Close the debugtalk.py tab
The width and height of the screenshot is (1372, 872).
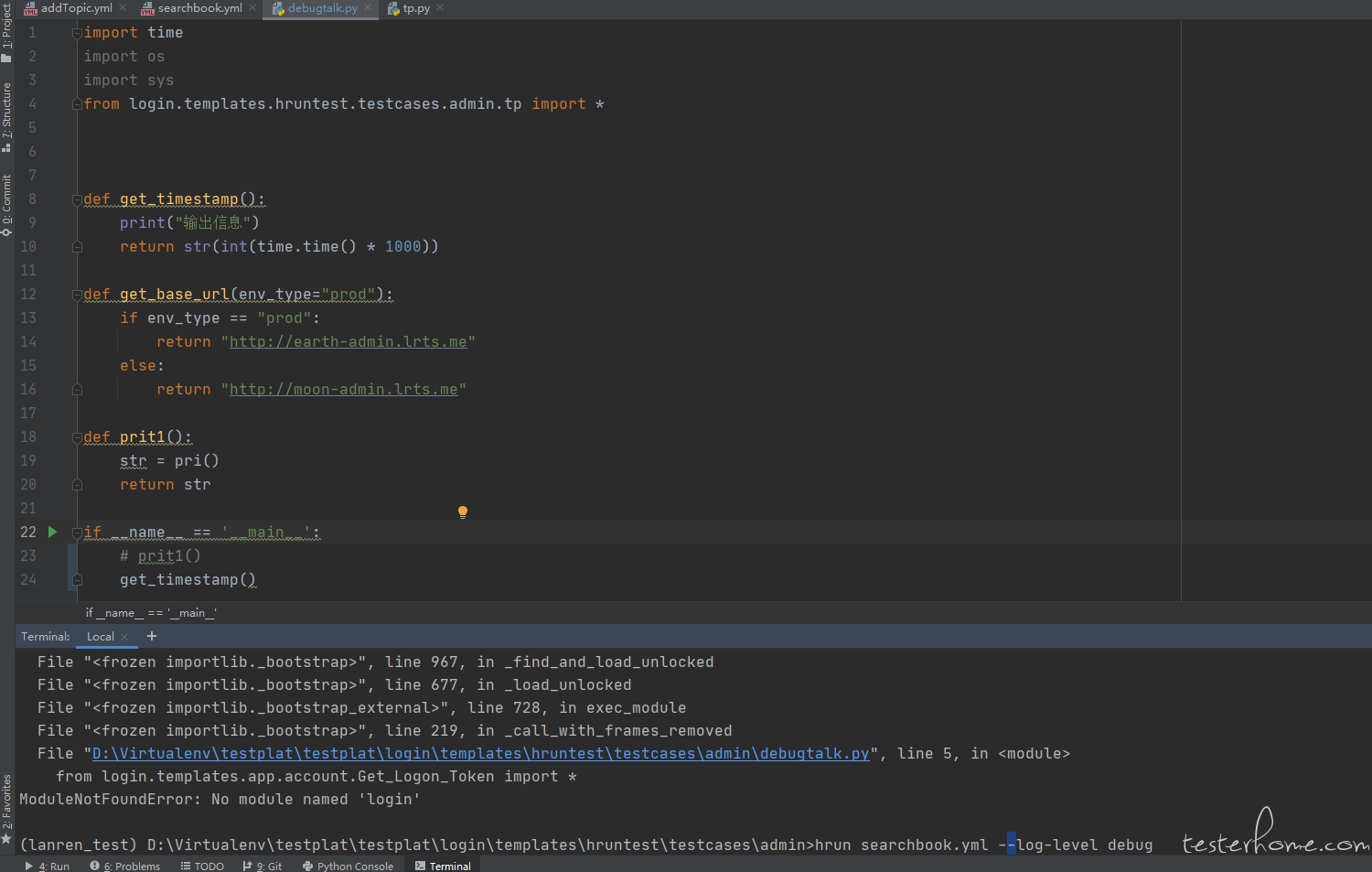pos(368,8)
